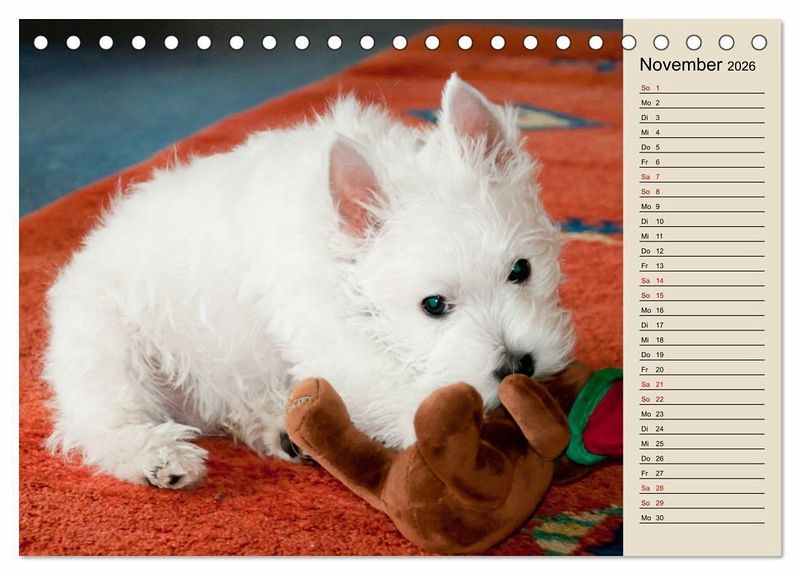Click the 'Di 3' entry
800x575 pixels.
(x=702, y=117)
